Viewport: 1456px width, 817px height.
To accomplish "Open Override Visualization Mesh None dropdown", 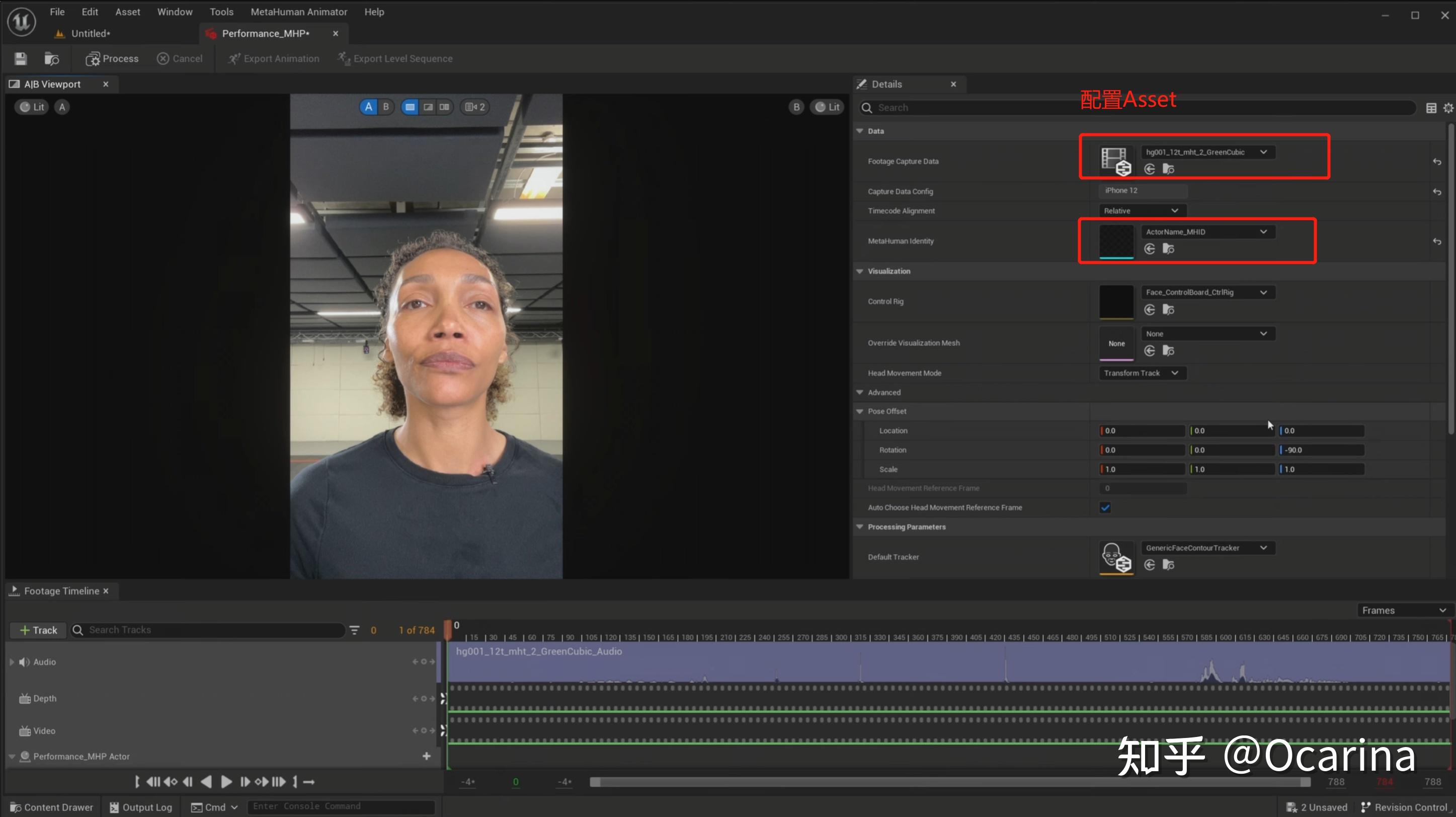I will click(1207, 334).
